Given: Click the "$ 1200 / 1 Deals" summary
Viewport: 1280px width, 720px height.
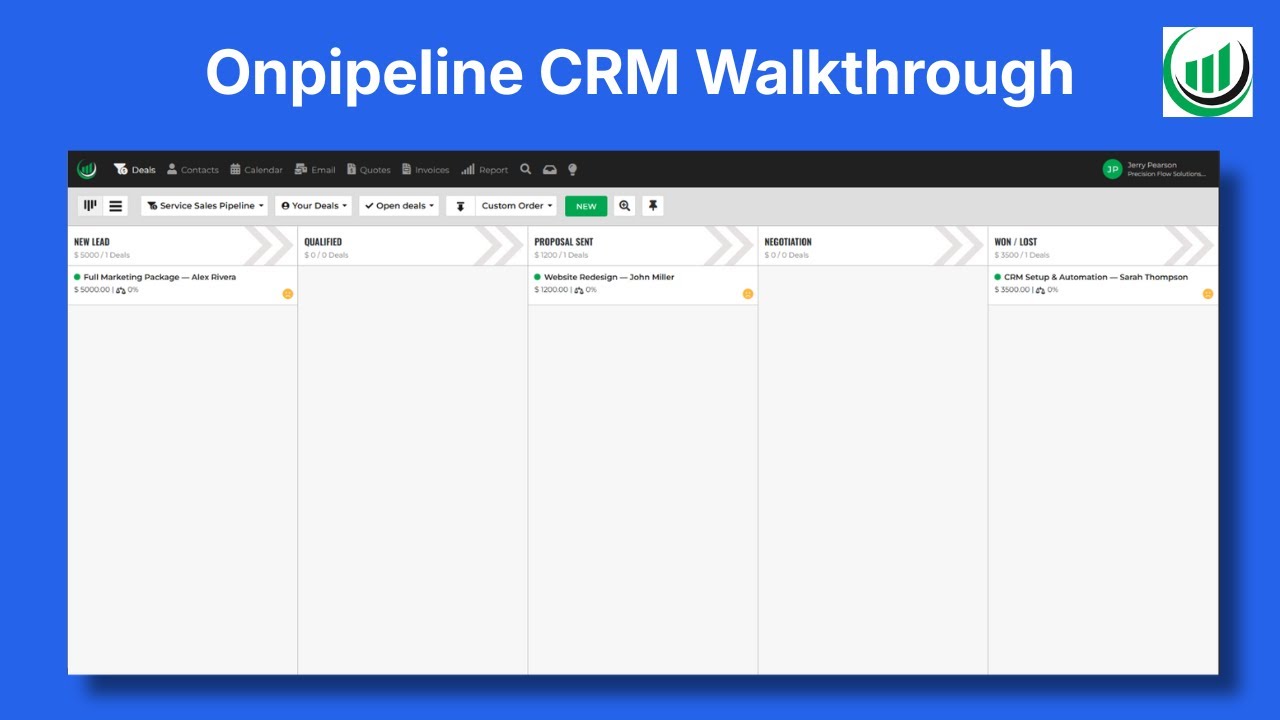Looking at the screenshot, I should 561,255.
